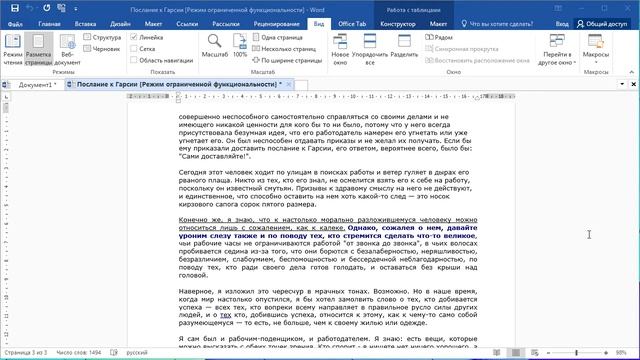Click the Общий доступ share button
Image resolution: width=640 pixels, height=360 pixels.
tap(602, 24)
